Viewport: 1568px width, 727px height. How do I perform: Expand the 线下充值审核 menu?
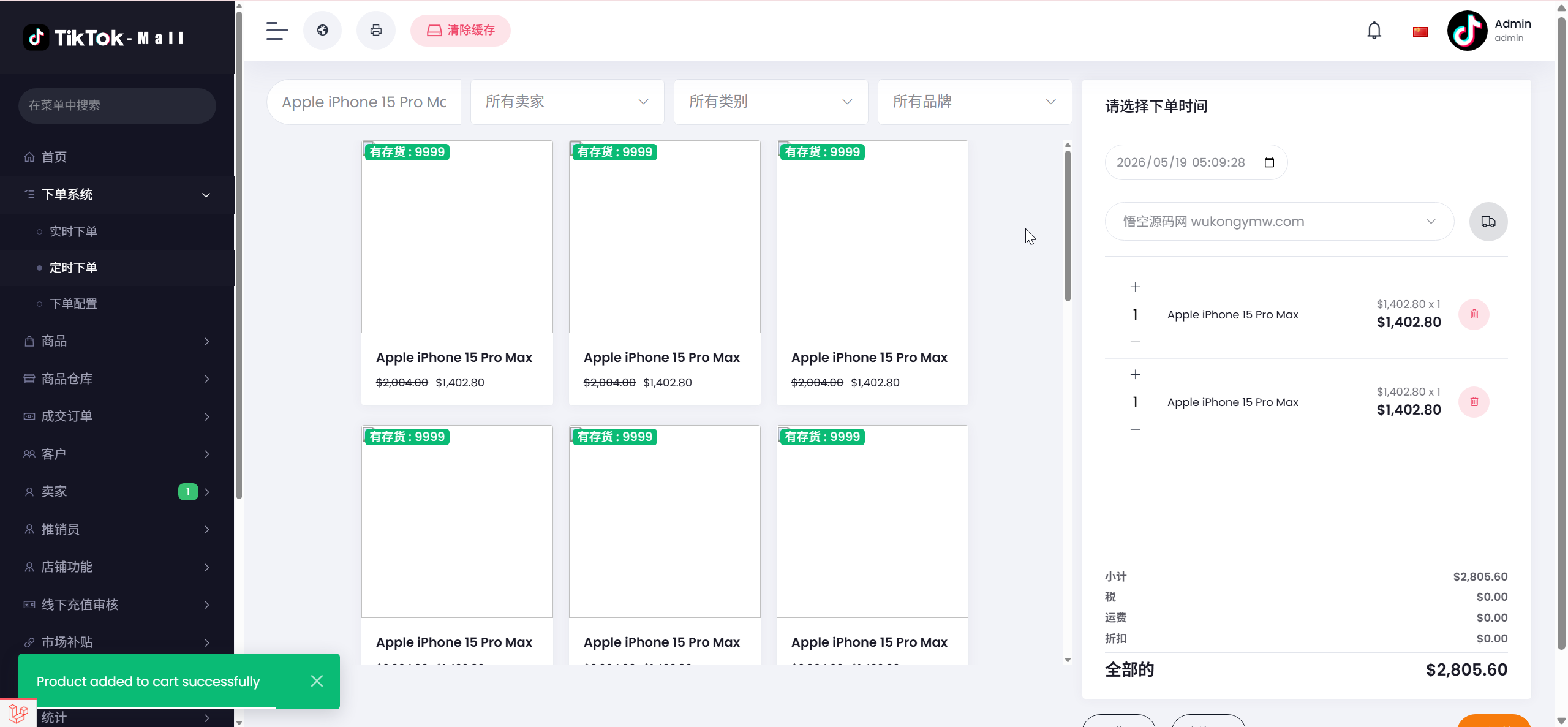pyautogui.click(x=117, y=605)
